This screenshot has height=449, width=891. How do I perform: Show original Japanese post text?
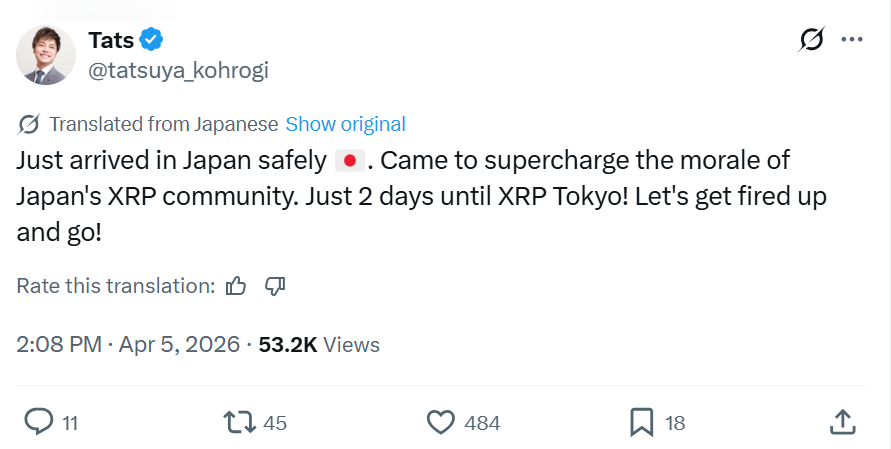point(345,125)
